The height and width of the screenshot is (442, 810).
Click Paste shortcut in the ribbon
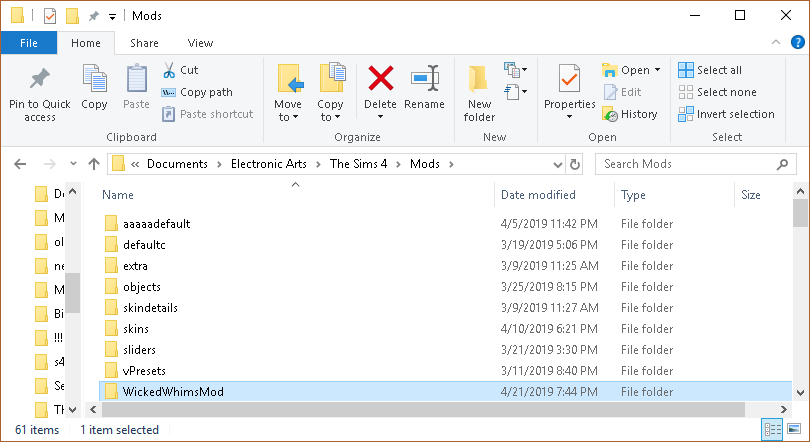208,114
